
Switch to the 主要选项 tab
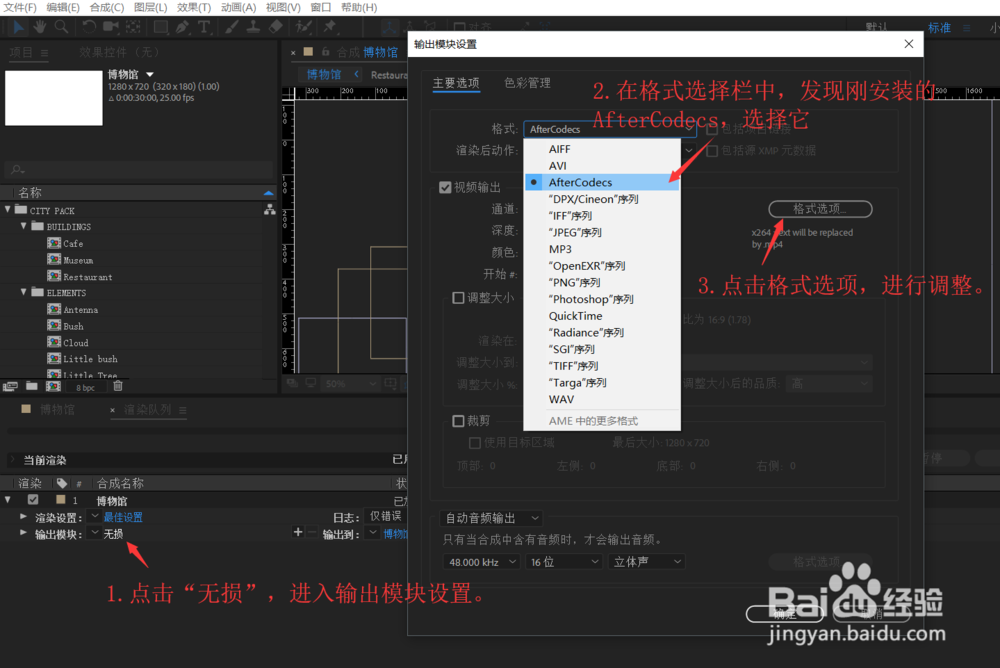pyautogui.click(x=456, y=83)
